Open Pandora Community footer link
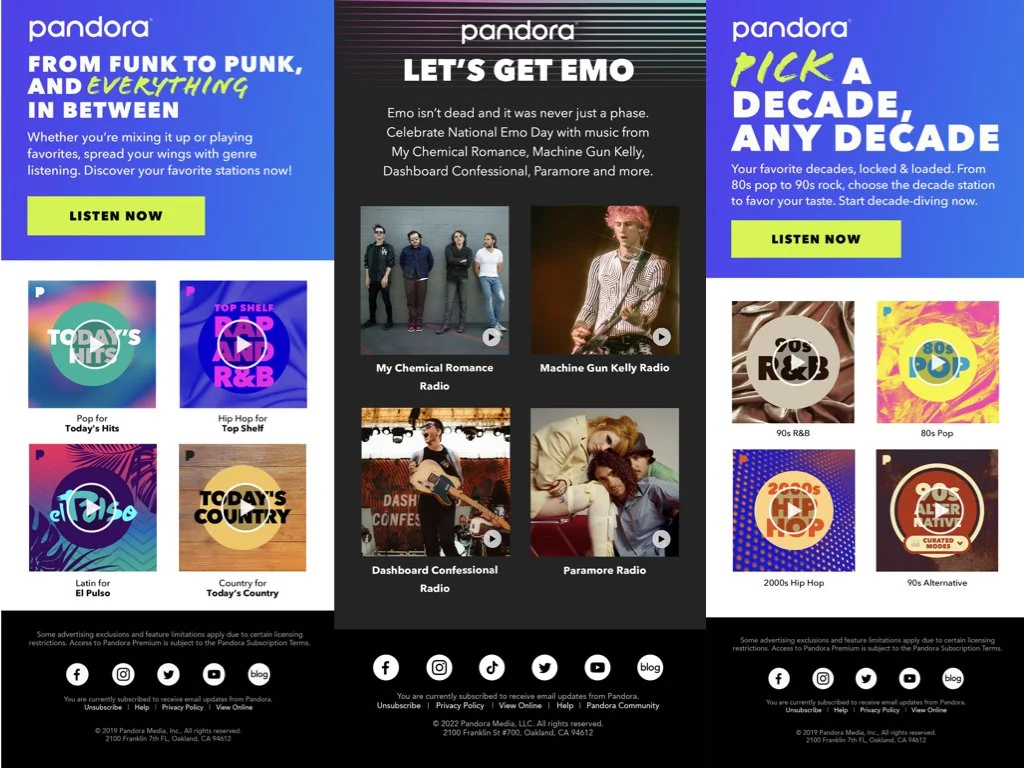Image resolution: width=1024 pixels, height=768 pixels. pyautogui.click(x=622, y=706)
